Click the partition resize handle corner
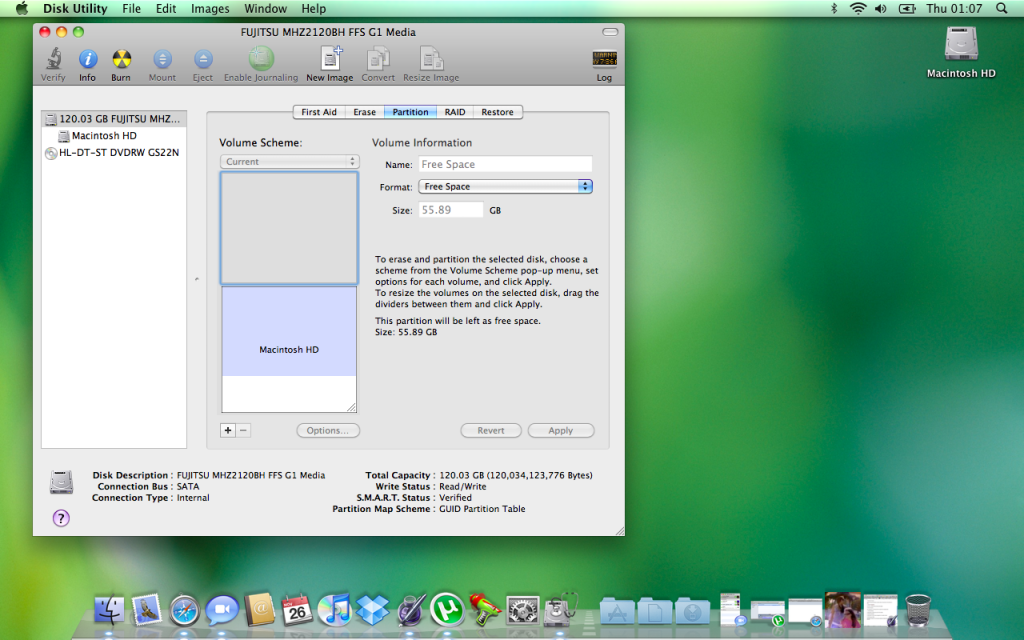The width and height of the screenshot is (1024, 640). pyautogui.click(x=351, y=408)
